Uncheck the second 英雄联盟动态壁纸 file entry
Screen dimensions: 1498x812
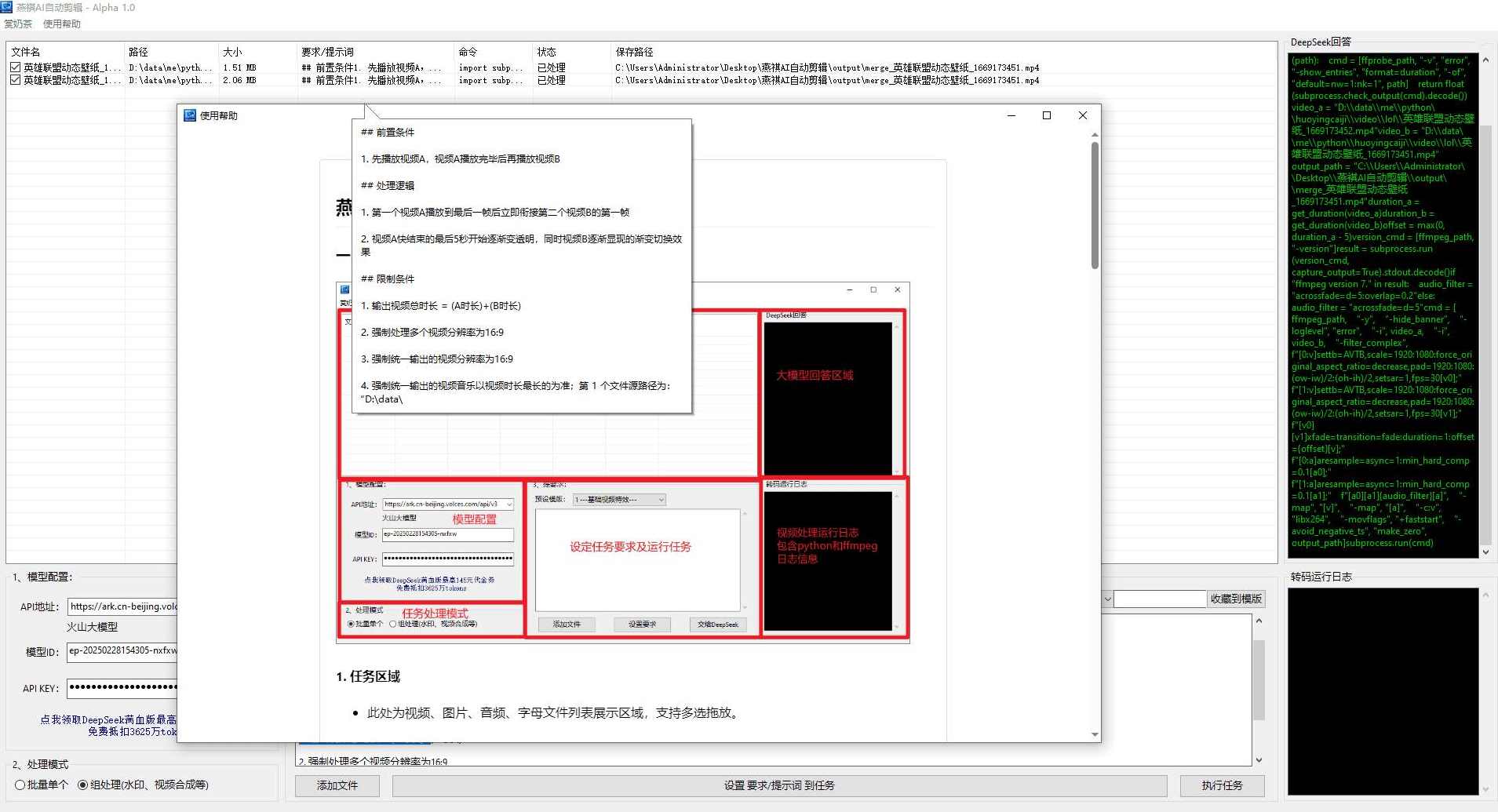pos(14,79)
